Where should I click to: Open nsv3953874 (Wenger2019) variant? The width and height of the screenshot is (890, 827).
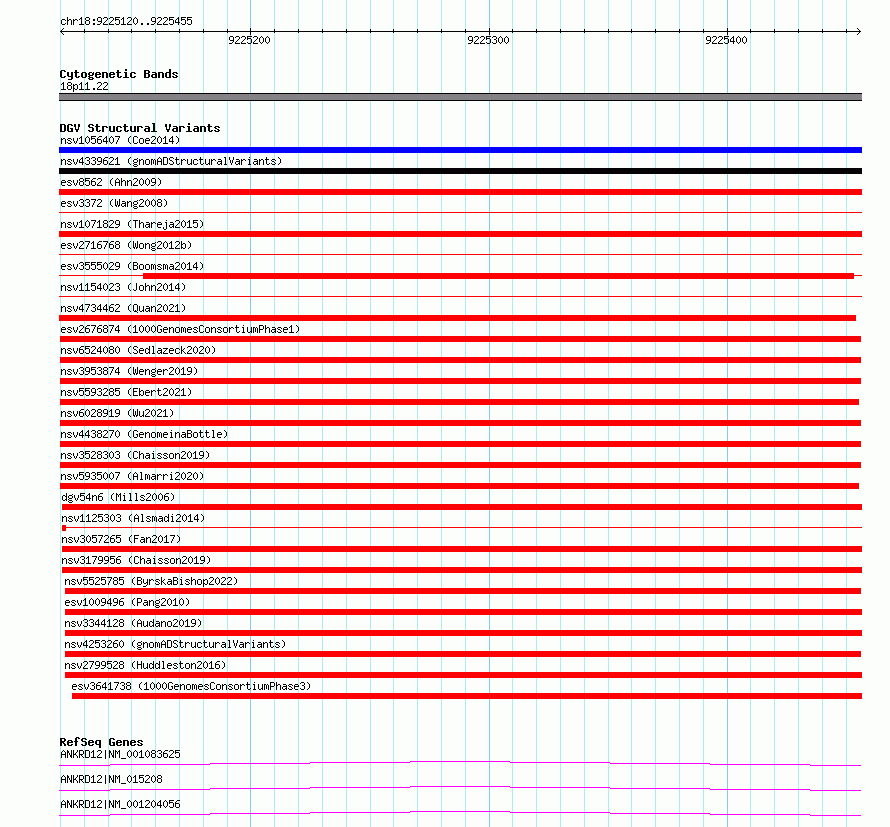coord(129,371)
